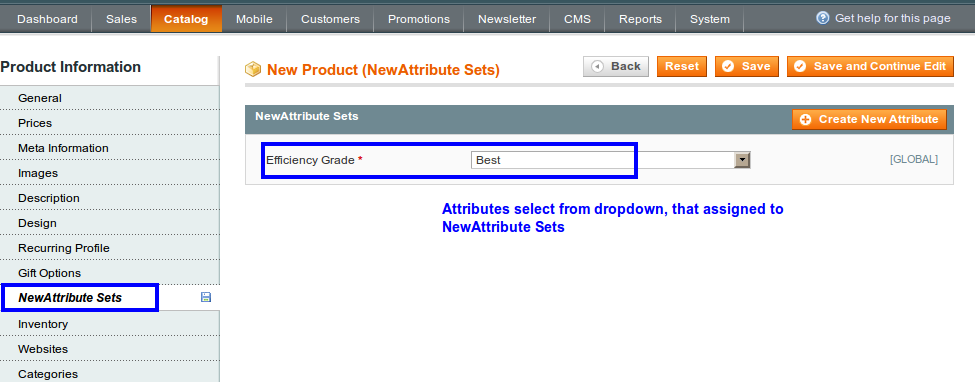Open the Efficiency Grade dropdown arrow
Screen dimensions: 975x382
tap(742, 160)
